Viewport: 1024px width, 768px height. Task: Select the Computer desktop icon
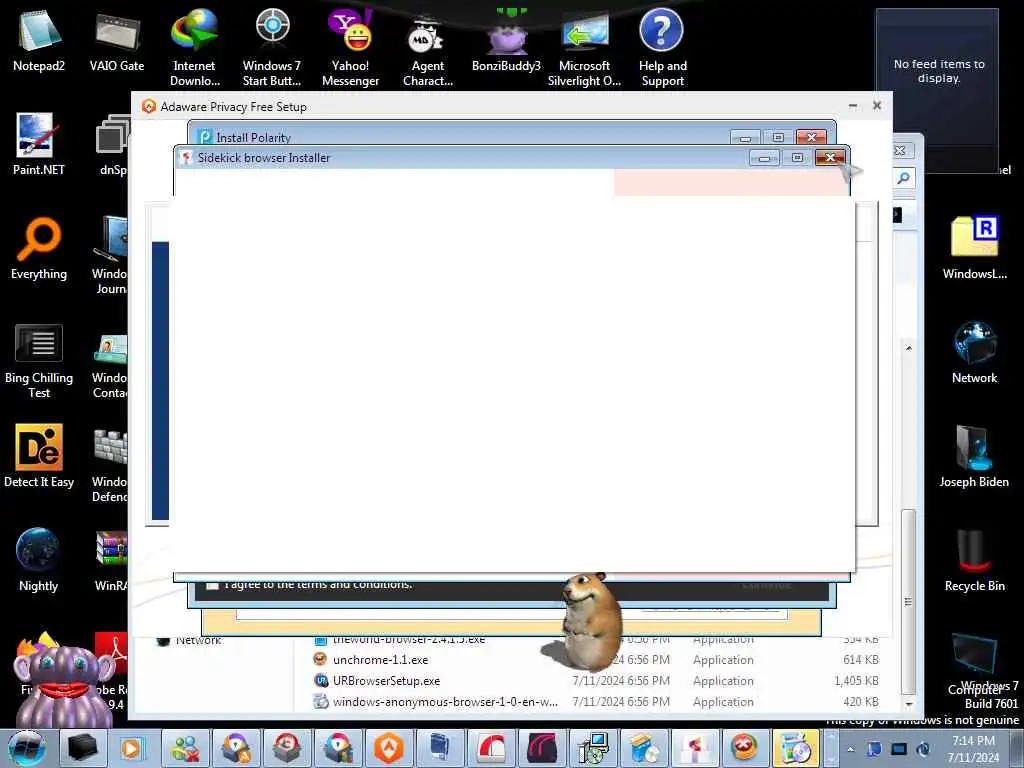pos(973,663)
